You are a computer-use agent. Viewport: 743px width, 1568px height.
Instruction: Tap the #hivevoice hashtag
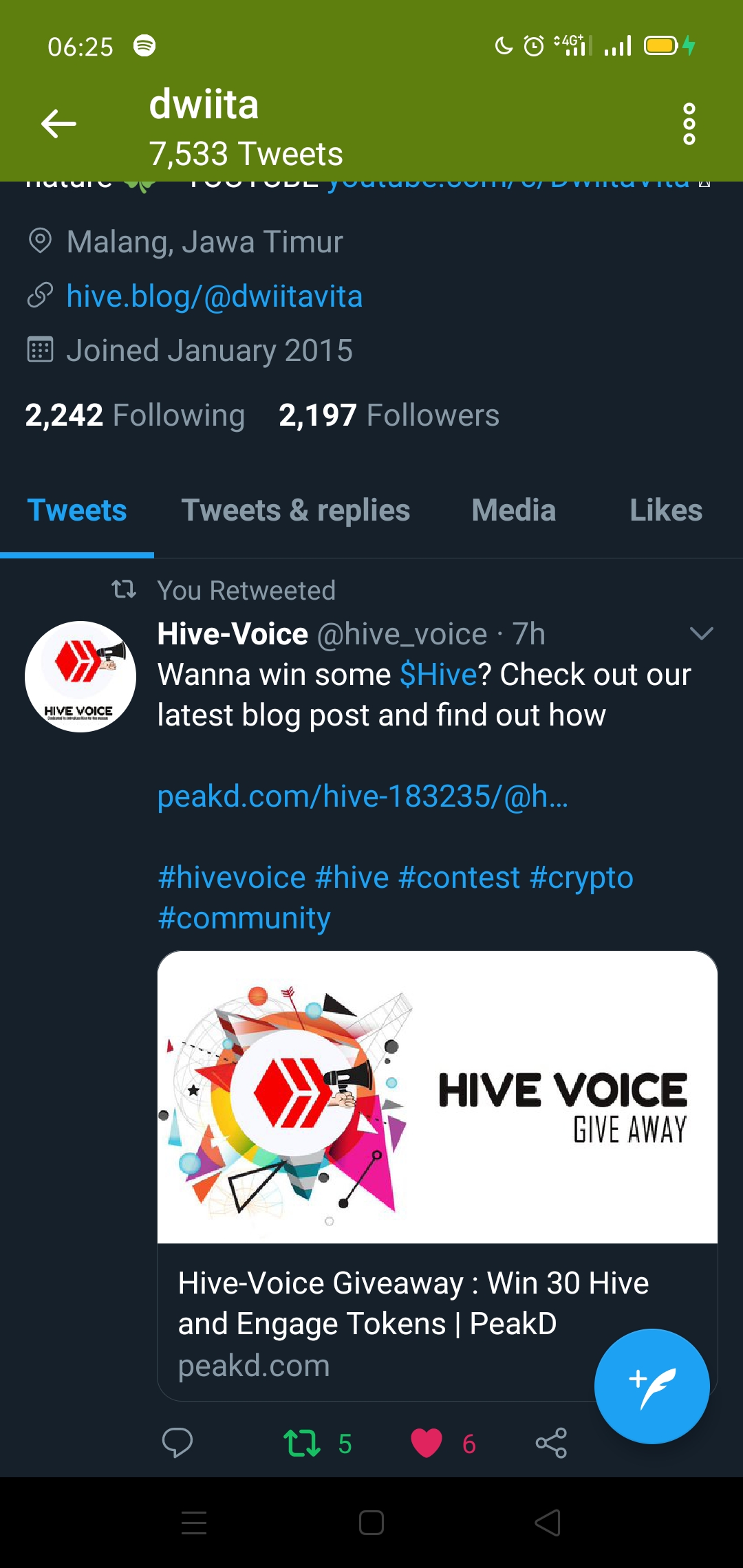[232, 878]
